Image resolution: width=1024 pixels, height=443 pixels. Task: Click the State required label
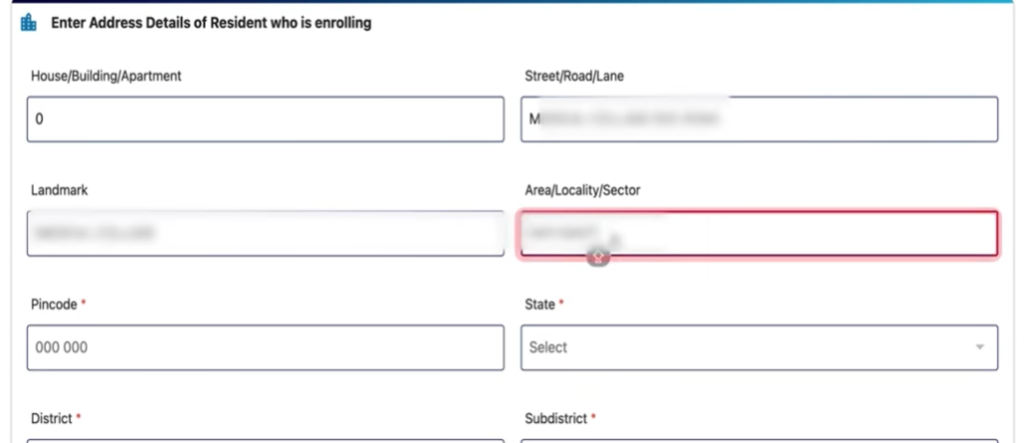[544, 304]
